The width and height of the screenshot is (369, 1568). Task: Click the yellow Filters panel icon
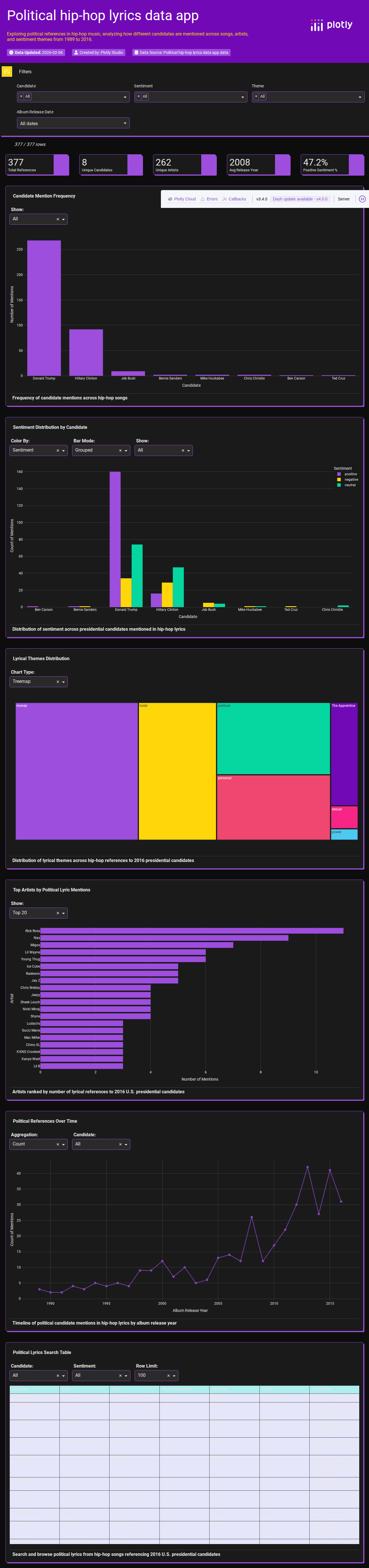click(7, 72)
